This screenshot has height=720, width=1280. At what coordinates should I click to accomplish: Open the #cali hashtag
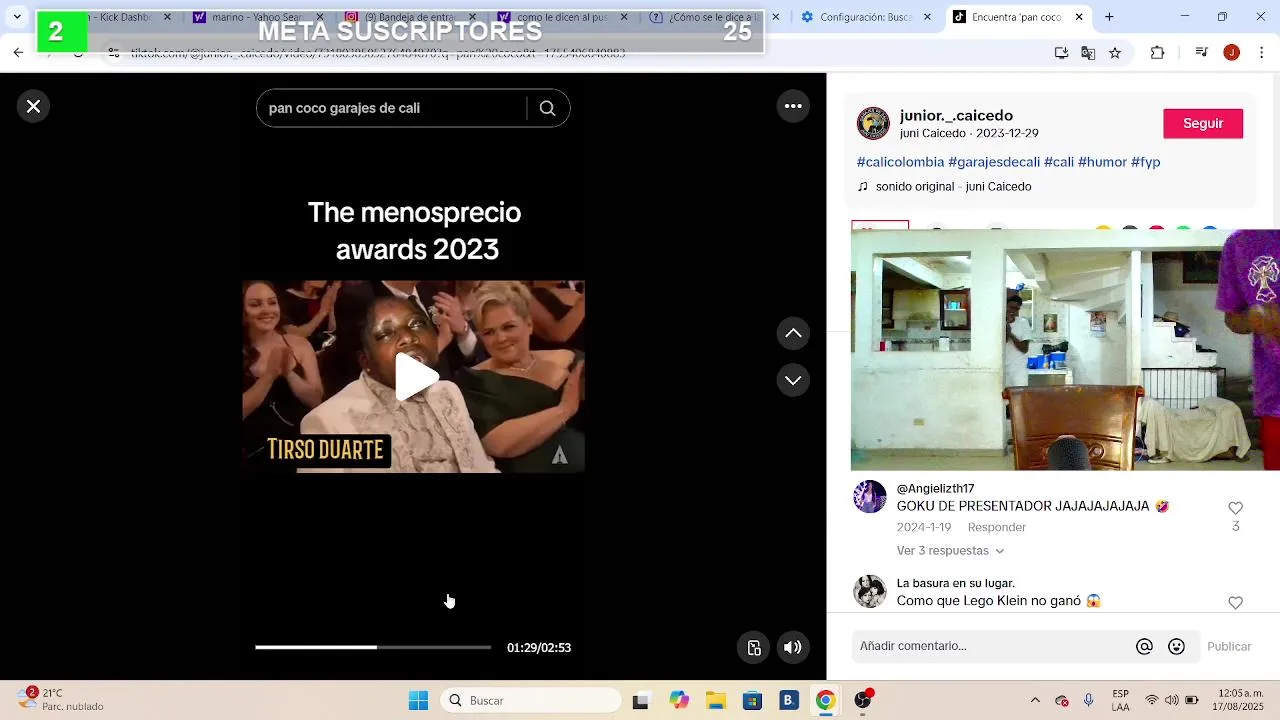(x=1059, y=162)
